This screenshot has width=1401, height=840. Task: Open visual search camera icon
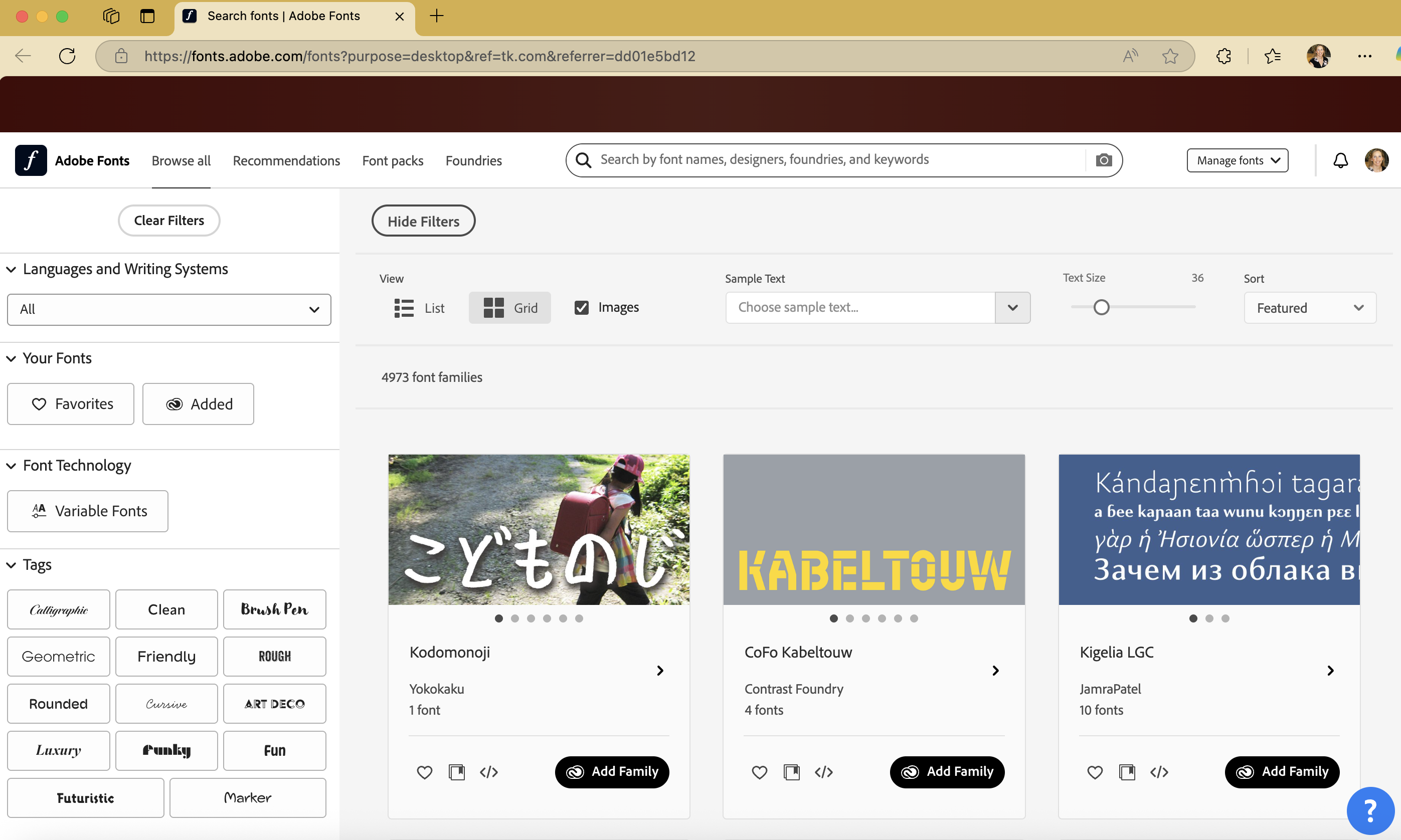[x=1104, y=160]
